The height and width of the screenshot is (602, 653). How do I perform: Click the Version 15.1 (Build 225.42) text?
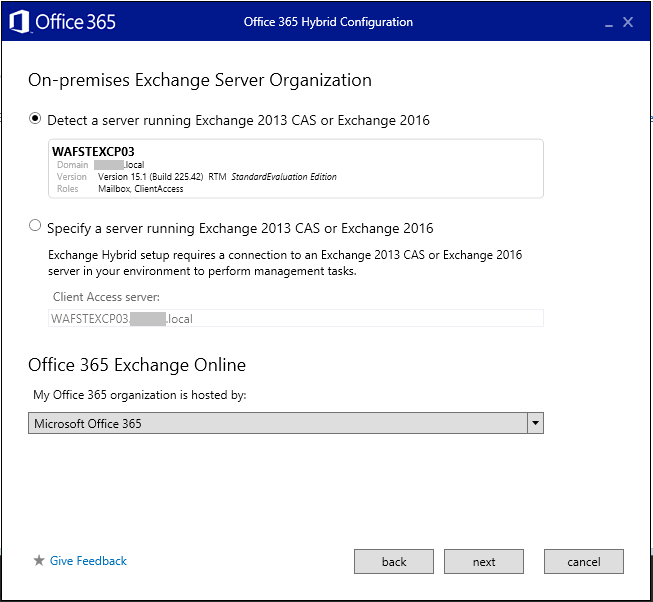[x=151, y=177]
